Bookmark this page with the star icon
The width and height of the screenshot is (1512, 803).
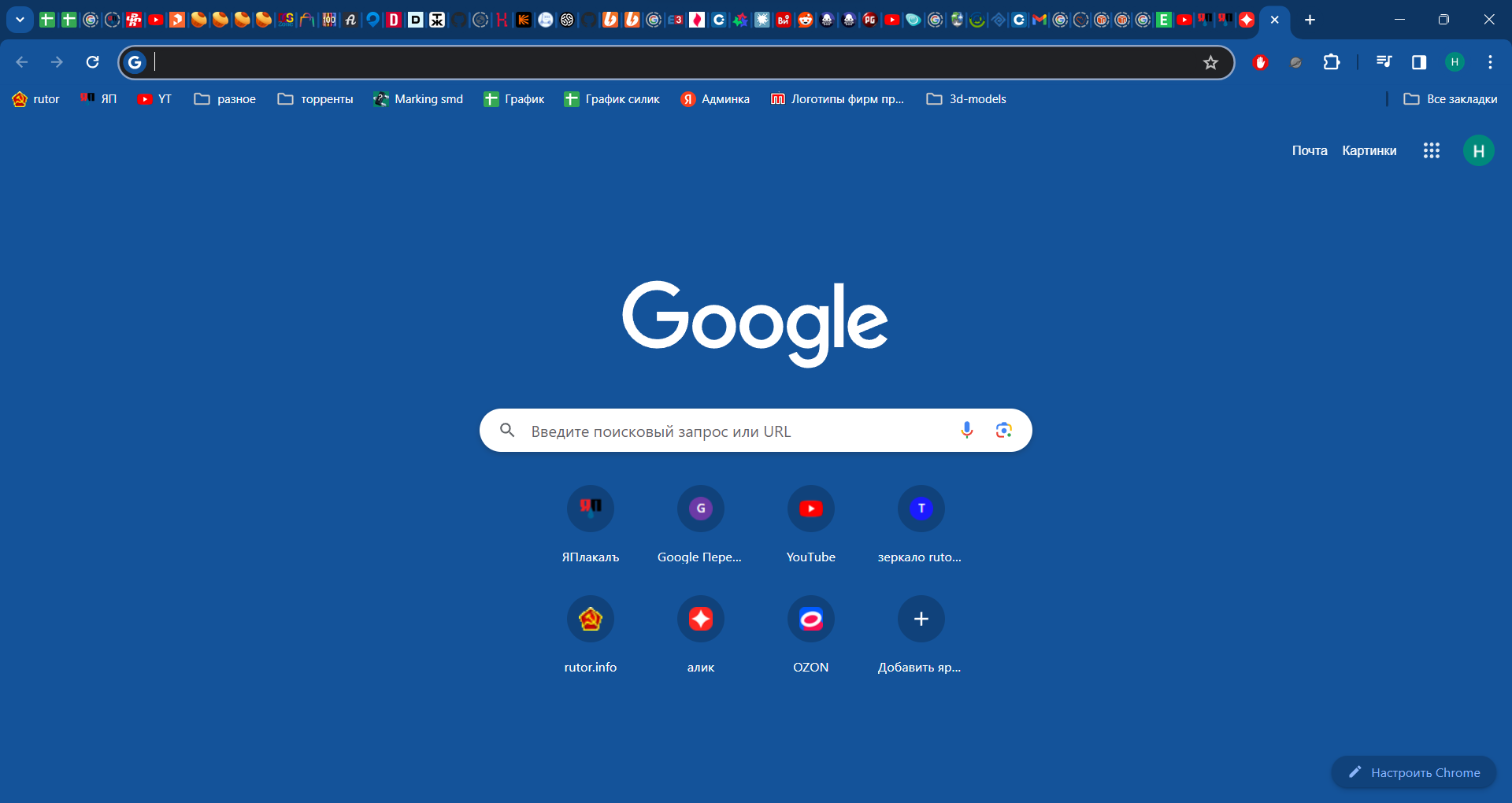[x=1210, y=62]
